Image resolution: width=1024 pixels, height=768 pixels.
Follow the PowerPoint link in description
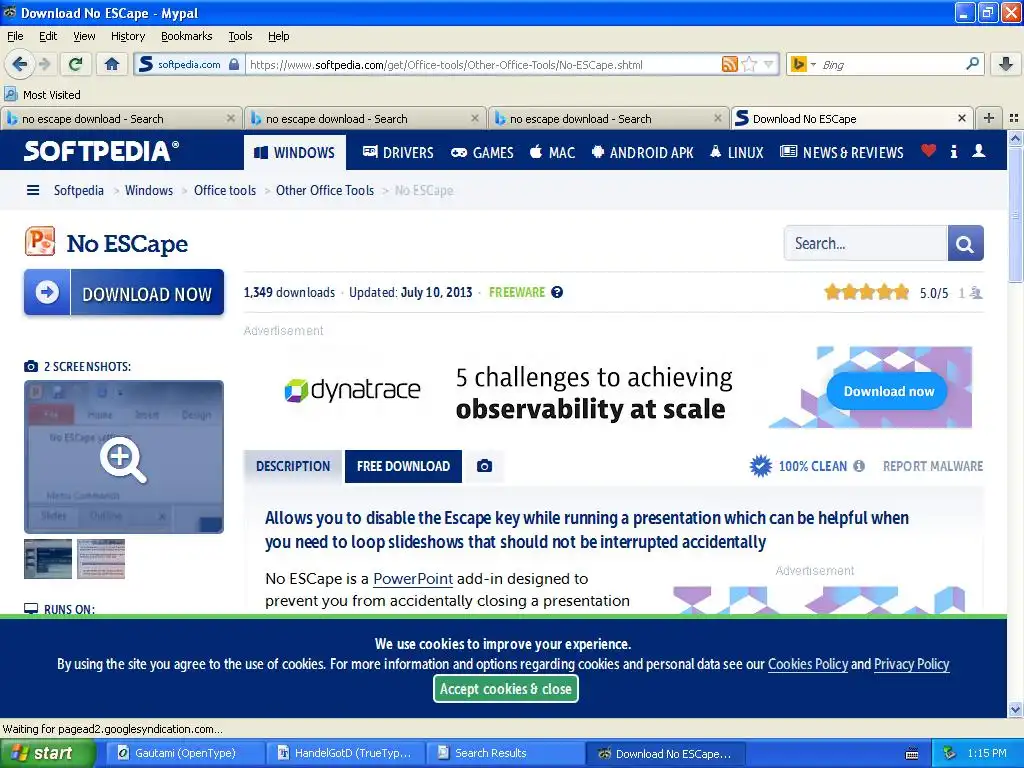click(413, 579)
